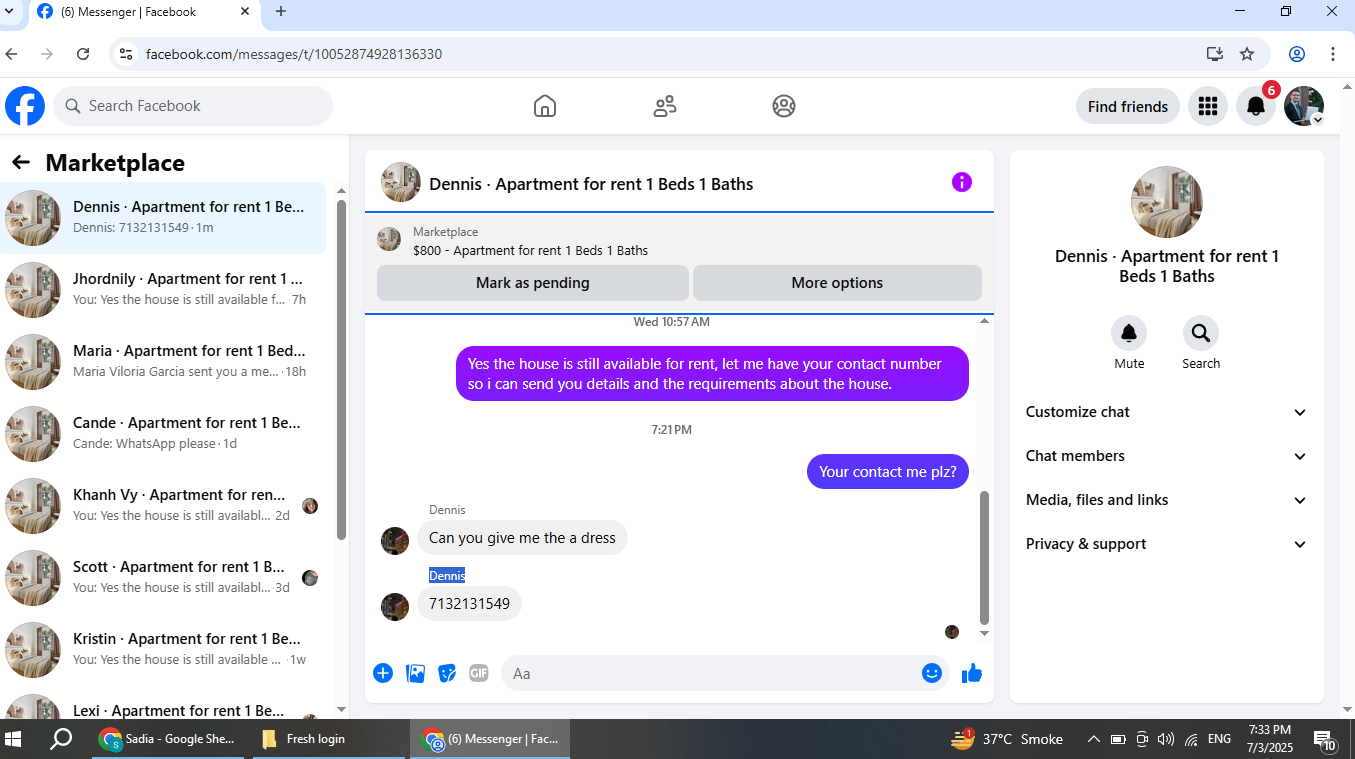Screen dimensions: 1355x759
Task: Open more actions plus icon in composer
Action: tap(383, 673)
